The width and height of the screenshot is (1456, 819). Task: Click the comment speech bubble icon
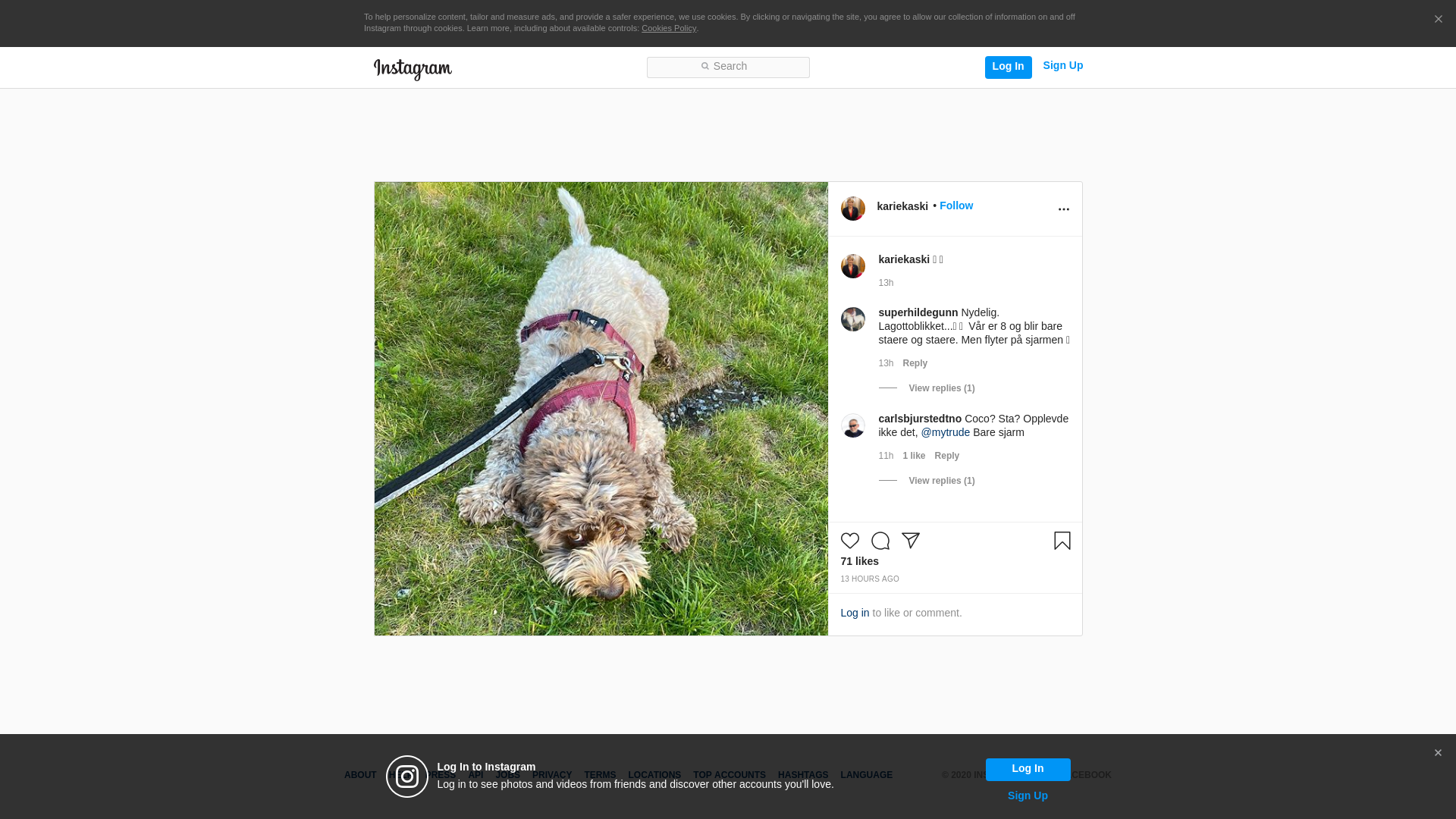pyautogui.click(x=880, y=541)
